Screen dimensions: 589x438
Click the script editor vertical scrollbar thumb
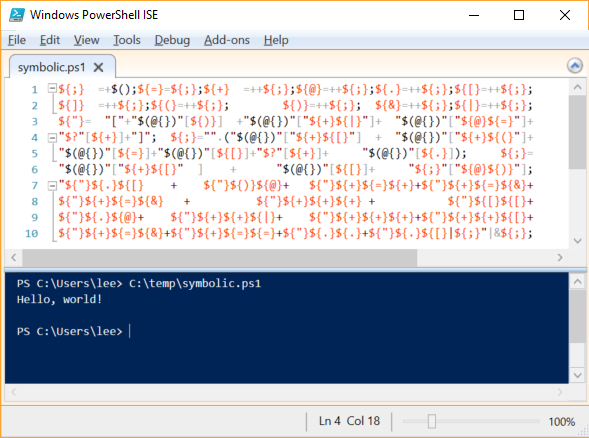pos(577,132)
